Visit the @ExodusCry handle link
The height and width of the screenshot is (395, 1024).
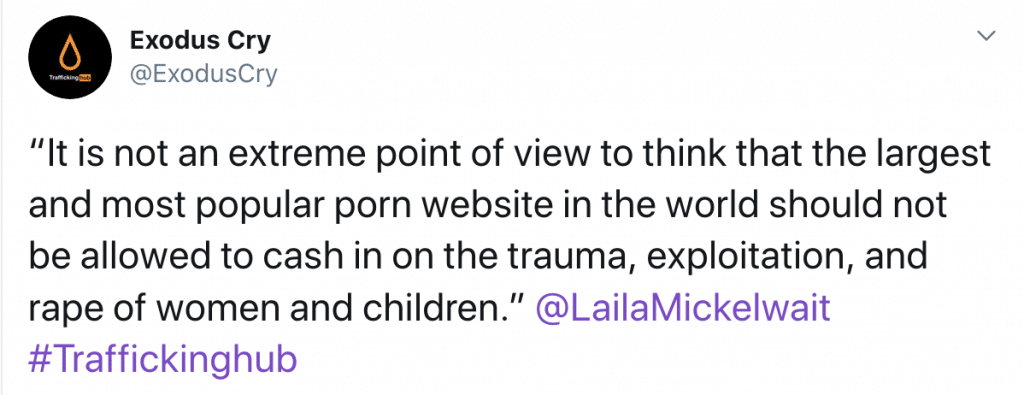pos(204,74)
